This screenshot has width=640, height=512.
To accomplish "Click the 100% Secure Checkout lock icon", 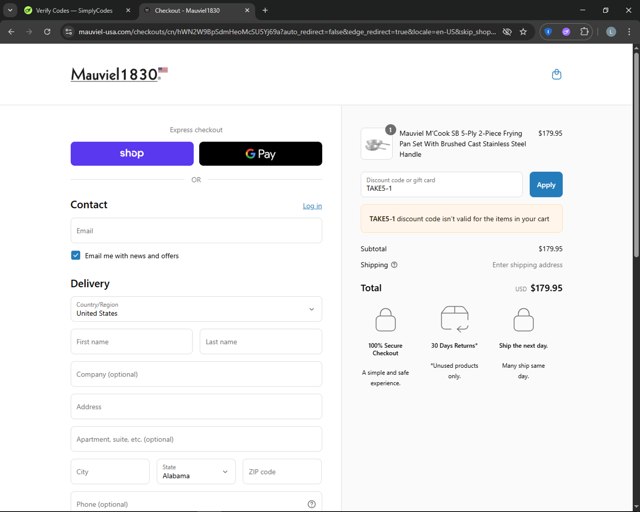I will (x=385, y=320).
